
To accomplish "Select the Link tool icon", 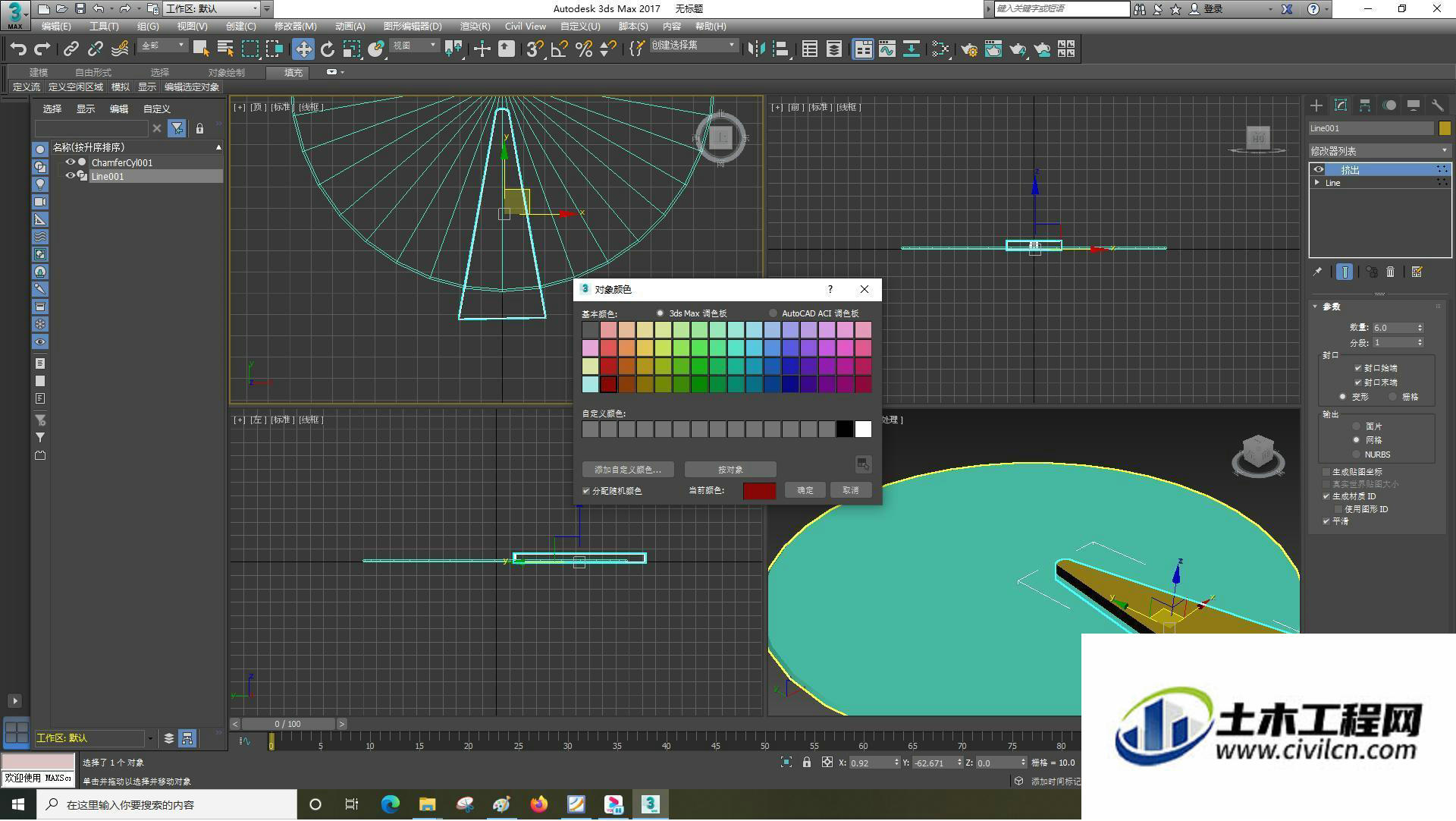I will coord(71,49).
